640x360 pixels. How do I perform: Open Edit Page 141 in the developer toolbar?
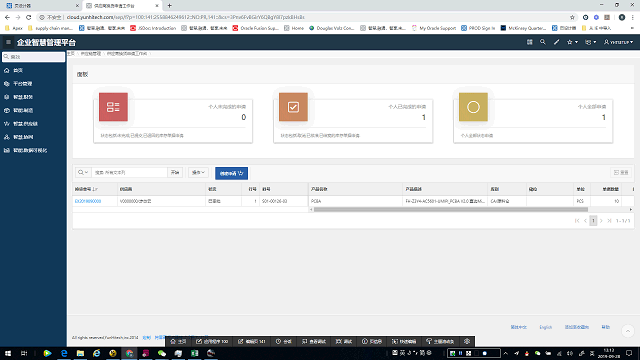coord(252,341)
